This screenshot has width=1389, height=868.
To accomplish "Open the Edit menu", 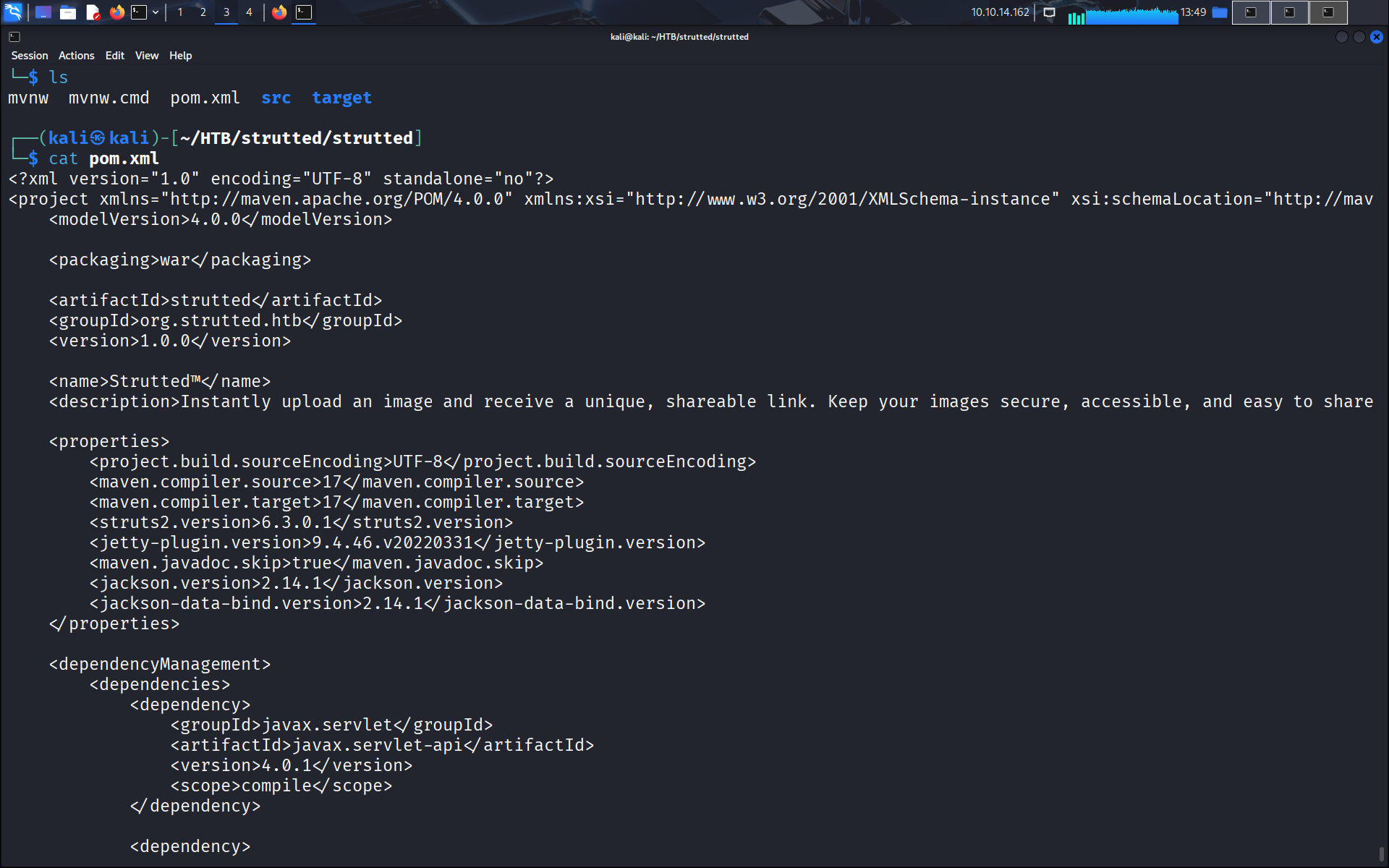I will [x=114, y=56].
